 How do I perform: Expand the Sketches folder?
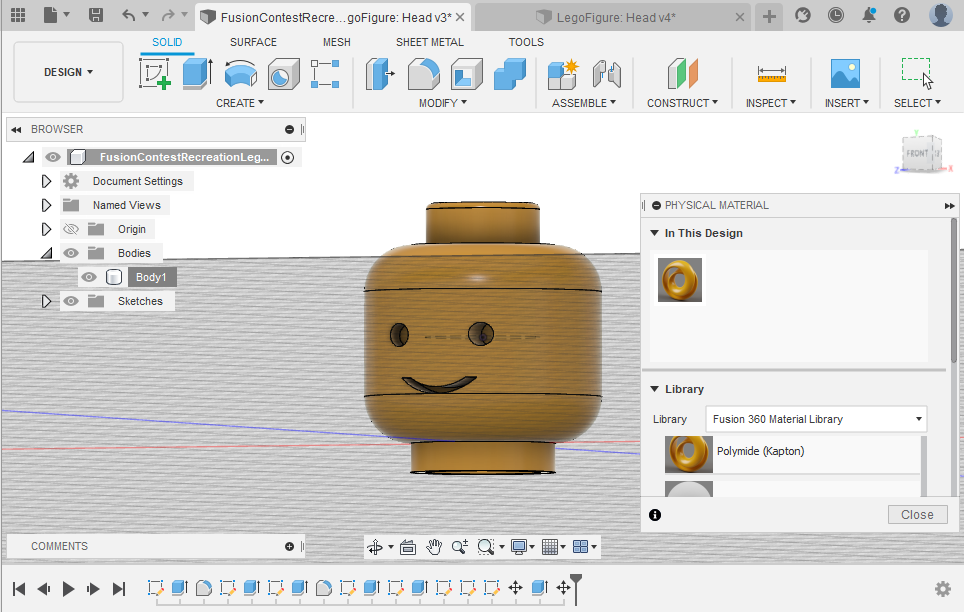click(46, 301)
